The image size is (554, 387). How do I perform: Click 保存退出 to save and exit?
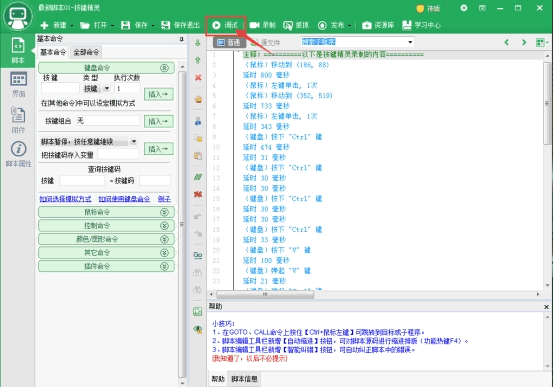click(x=180, y=25)
